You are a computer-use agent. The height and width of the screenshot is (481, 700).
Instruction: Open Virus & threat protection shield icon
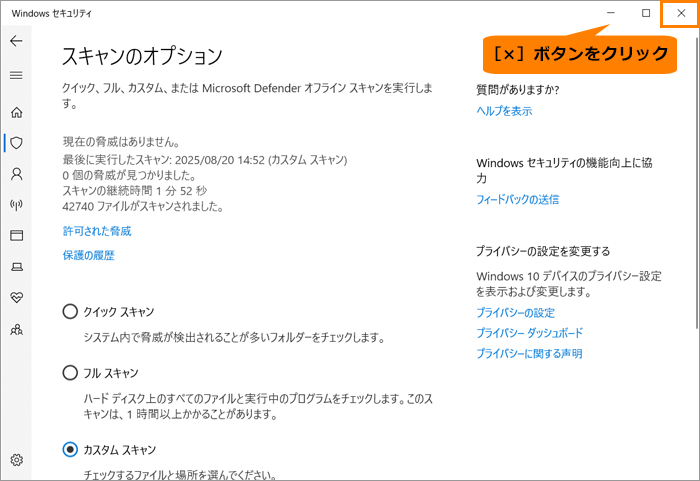point(17,143)
